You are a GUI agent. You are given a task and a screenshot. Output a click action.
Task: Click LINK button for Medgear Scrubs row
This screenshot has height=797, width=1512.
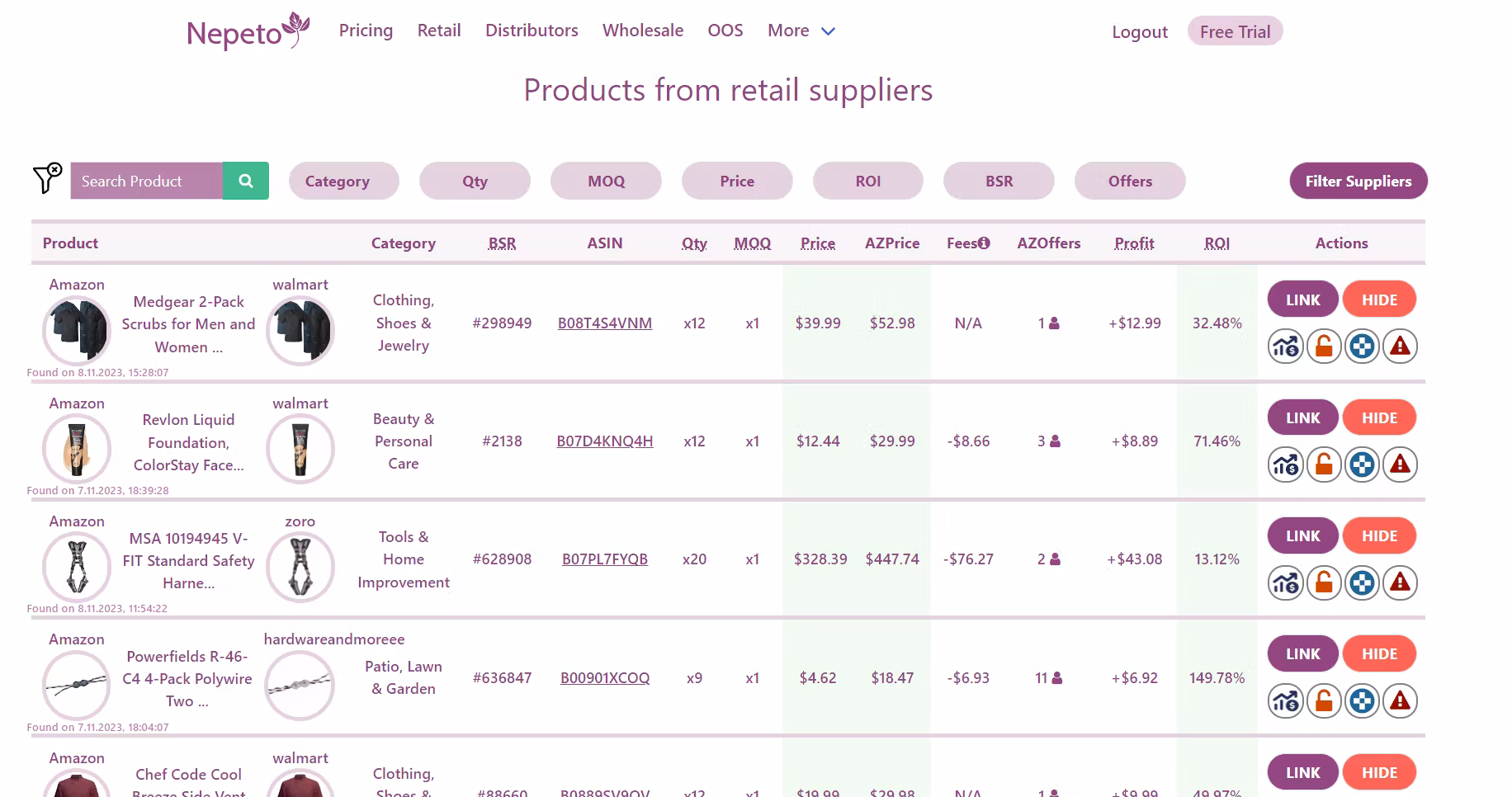(x=1303, y=299)
